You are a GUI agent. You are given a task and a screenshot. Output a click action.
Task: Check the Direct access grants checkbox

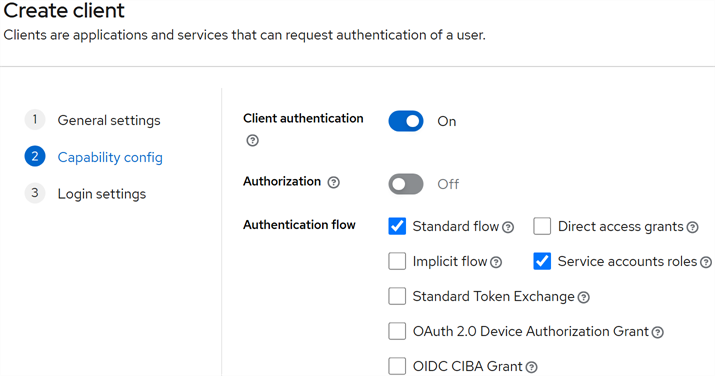[542, 226]
